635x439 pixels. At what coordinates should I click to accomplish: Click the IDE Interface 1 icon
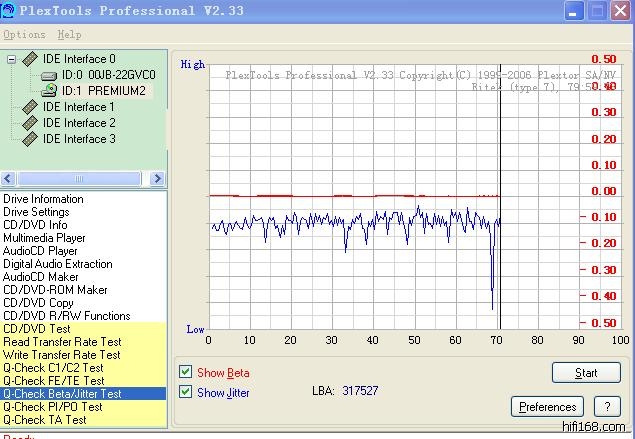click(30, 107)
